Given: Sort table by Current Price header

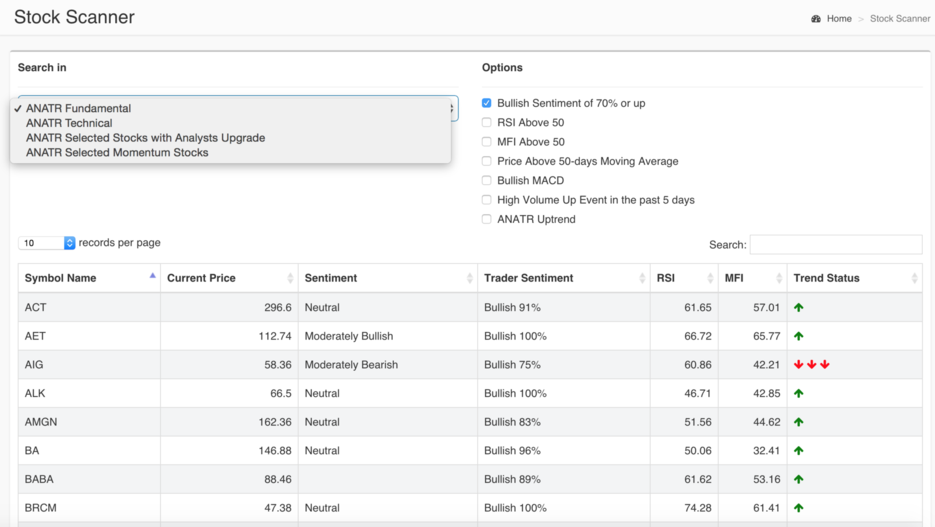Looking at the screenshot, I should (230, 278).
